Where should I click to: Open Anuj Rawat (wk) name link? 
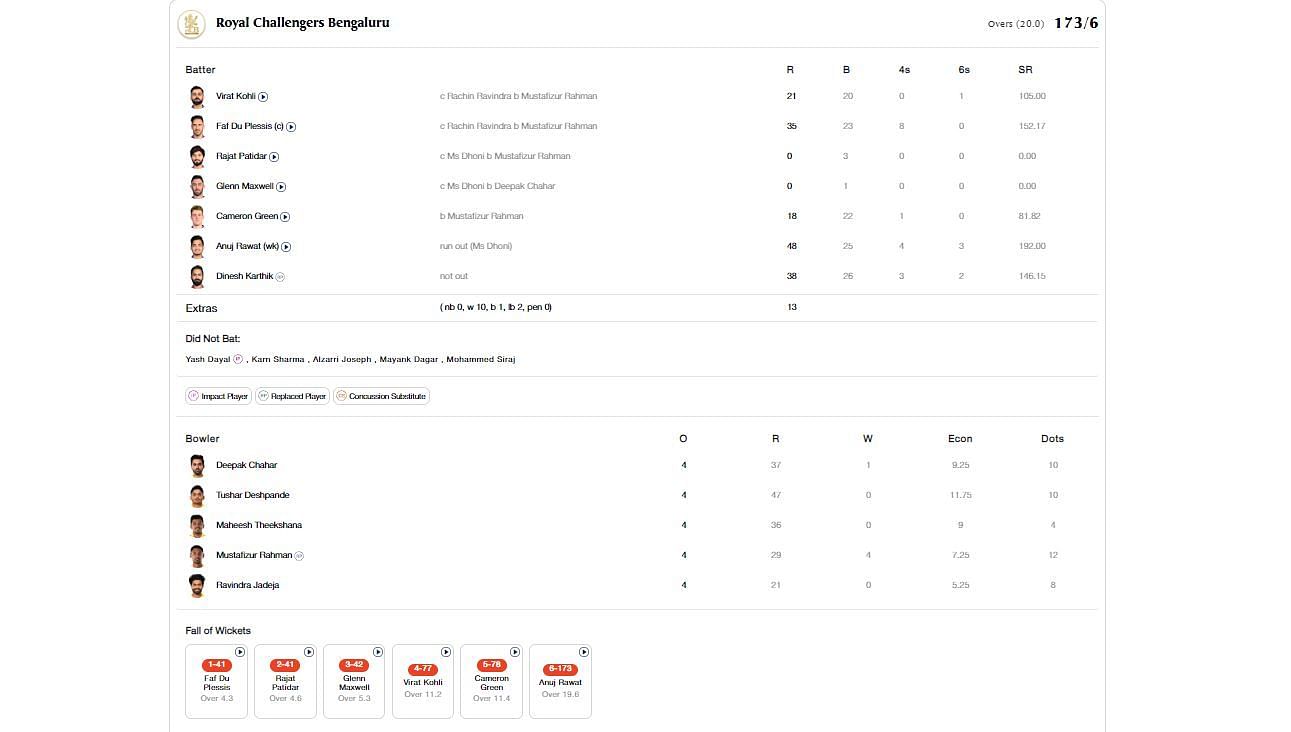click(247, 247)
